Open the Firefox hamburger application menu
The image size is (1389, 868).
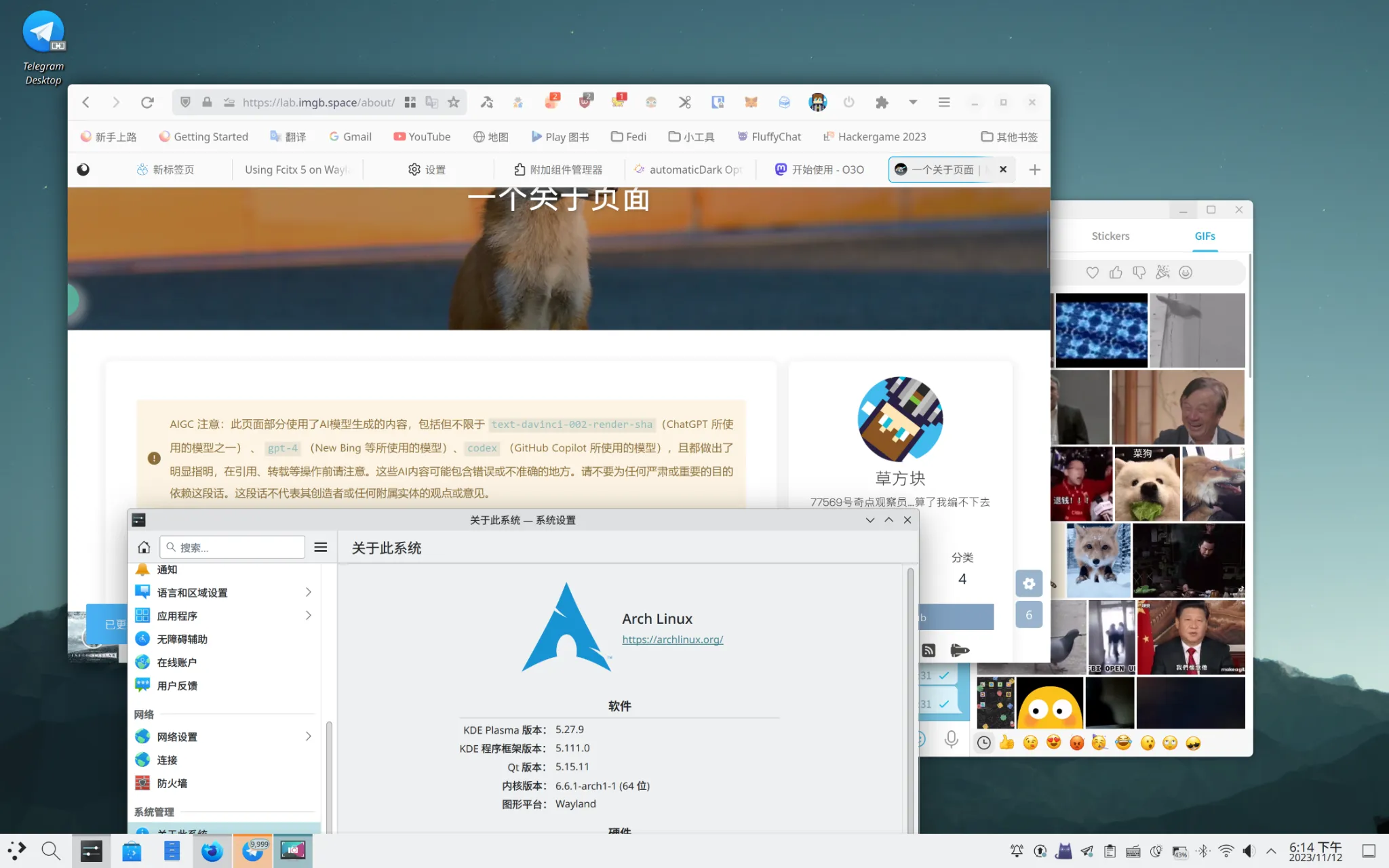(943, 102)
